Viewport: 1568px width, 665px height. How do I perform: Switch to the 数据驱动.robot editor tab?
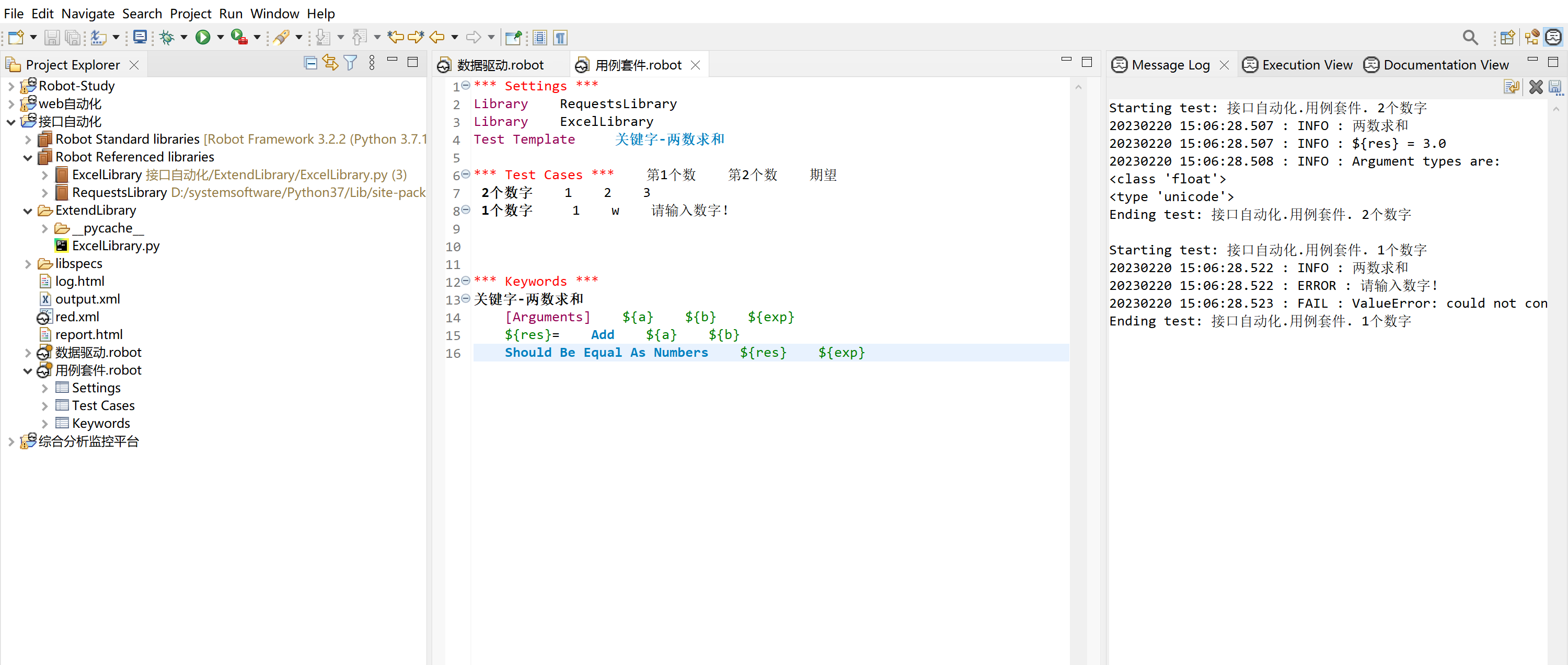(500, 65)
